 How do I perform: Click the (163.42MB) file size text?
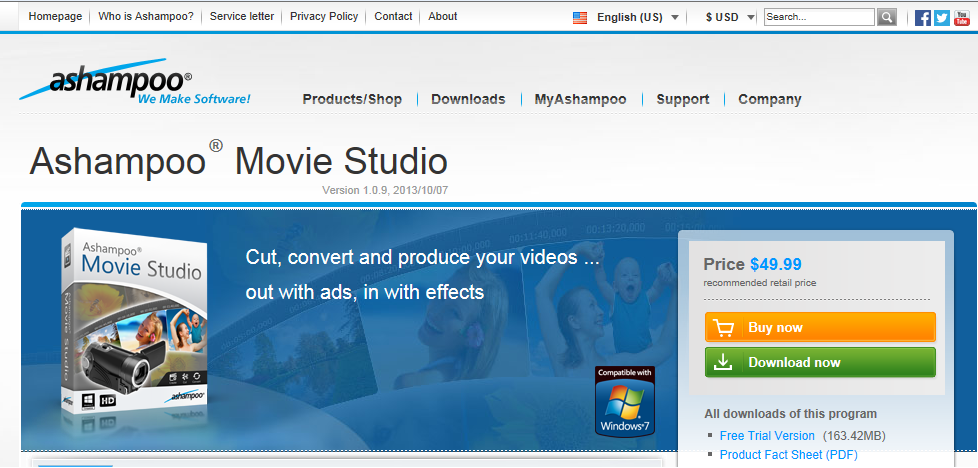854,436
